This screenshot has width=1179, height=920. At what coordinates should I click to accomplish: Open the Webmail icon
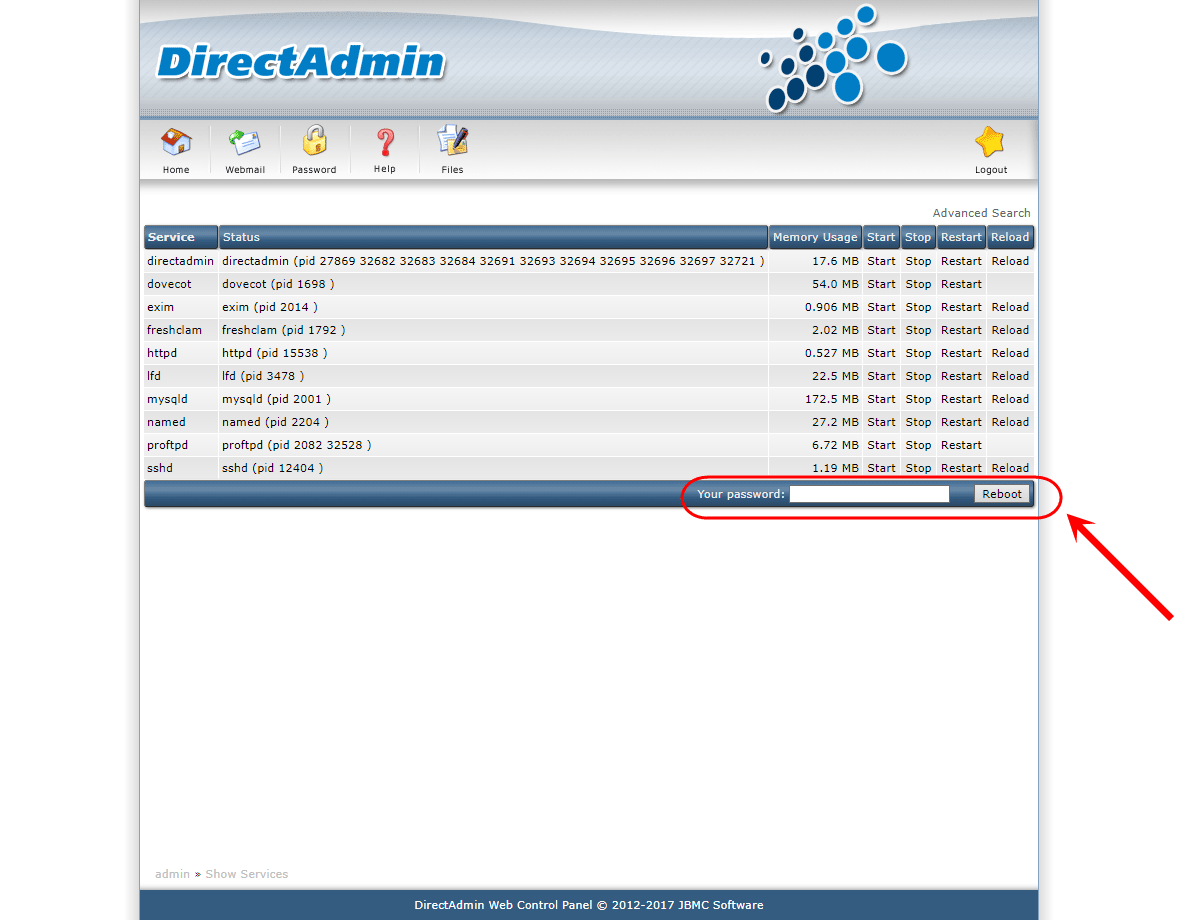244,142
